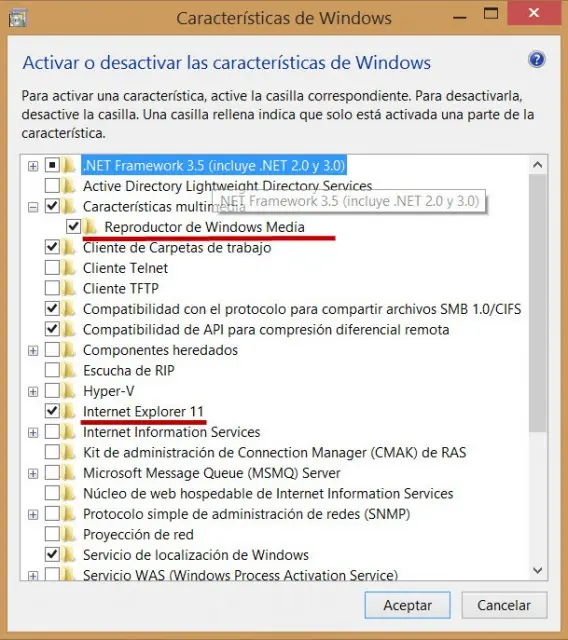568x640 pixels.
Task: Collapse the Características multimedia node
Action: pos(33,207)
